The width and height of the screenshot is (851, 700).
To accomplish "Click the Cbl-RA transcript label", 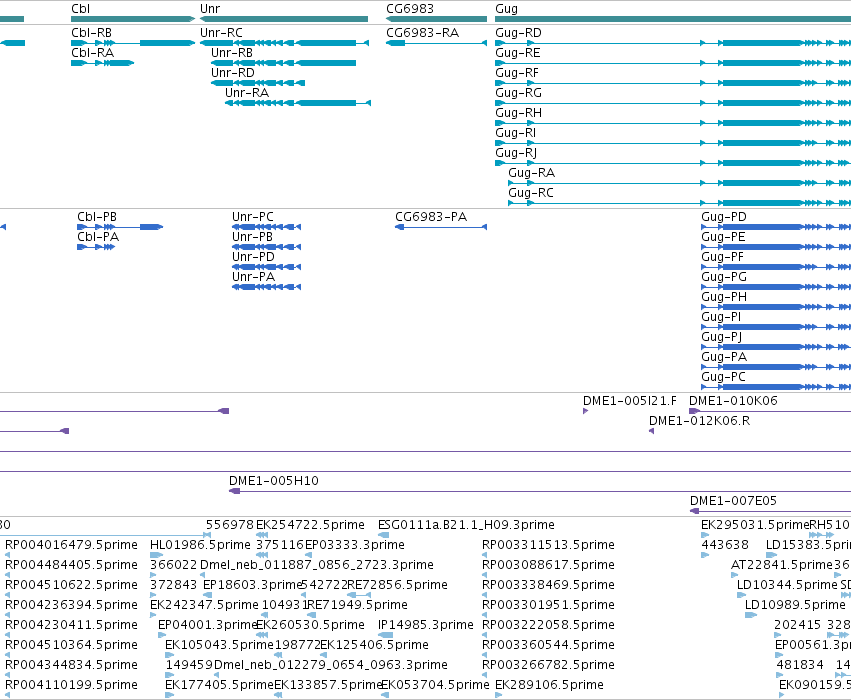I will 92,53.
